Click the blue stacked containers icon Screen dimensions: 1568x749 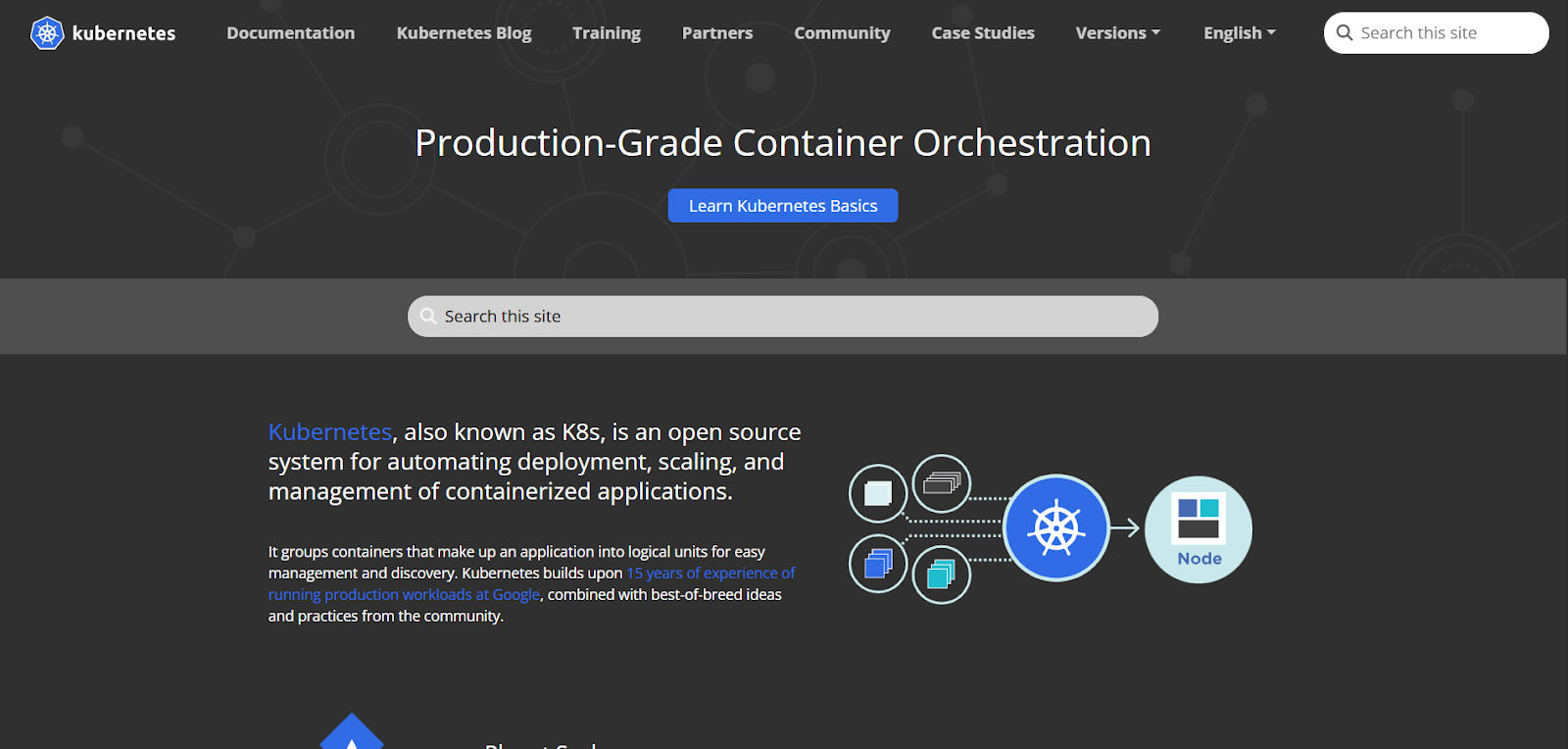pos(878,564)
